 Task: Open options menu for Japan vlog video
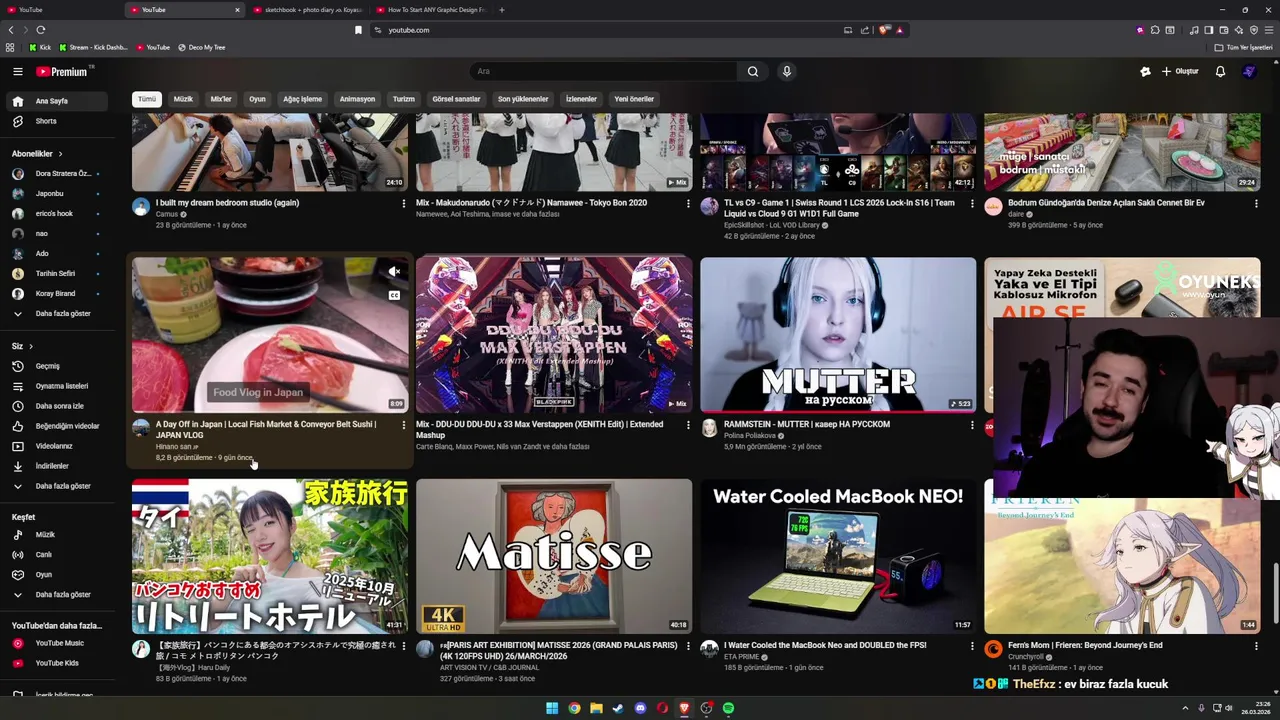coord(404,425)
